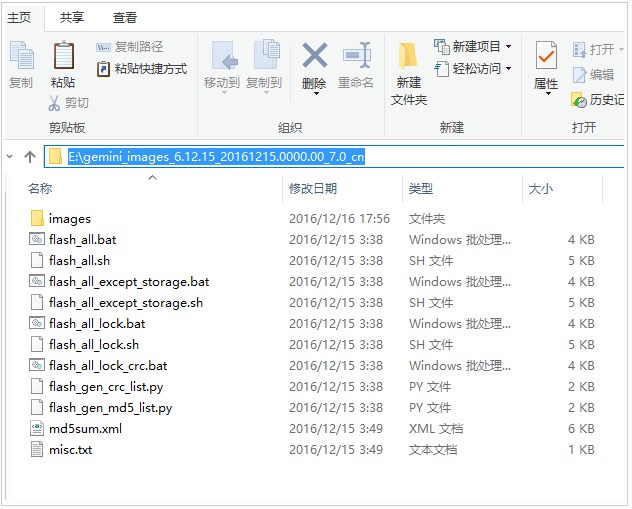Select flash_all_lock_crc.bat file icon
This screenshot has width=632, height=509.
pos(37,365)
